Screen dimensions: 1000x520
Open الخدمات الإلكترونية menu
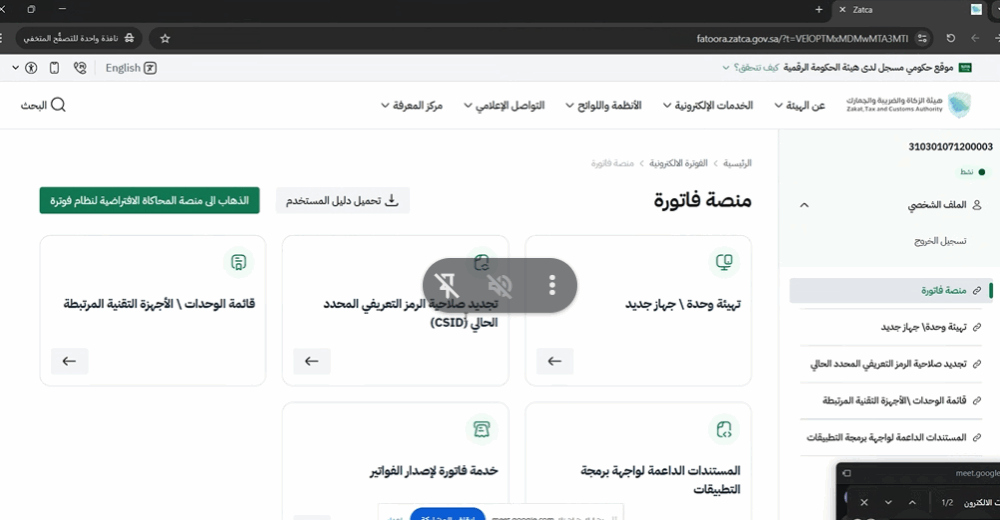(708, 105)
